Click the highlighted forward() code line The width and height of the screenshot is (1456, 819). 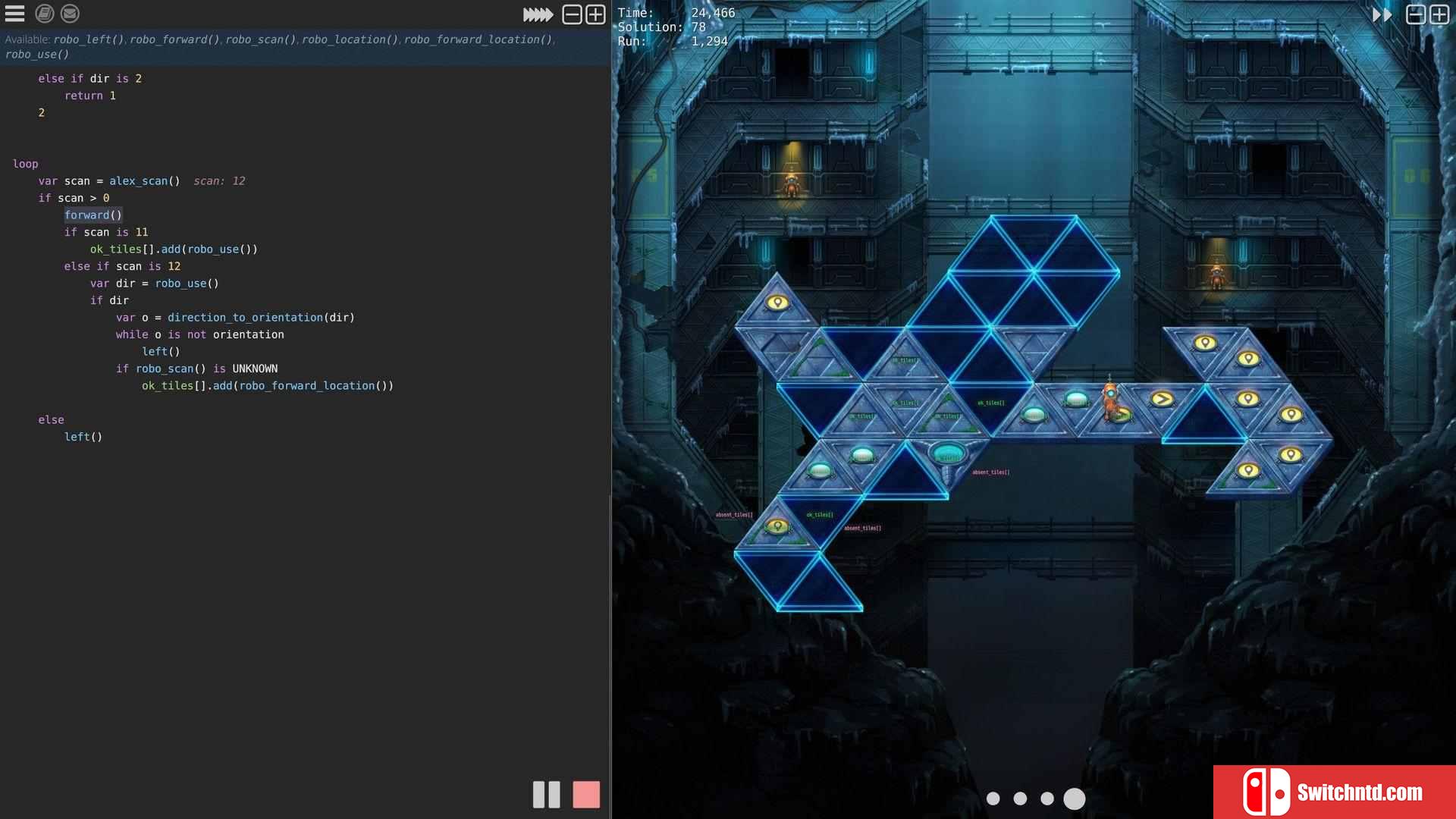point(93,215)
